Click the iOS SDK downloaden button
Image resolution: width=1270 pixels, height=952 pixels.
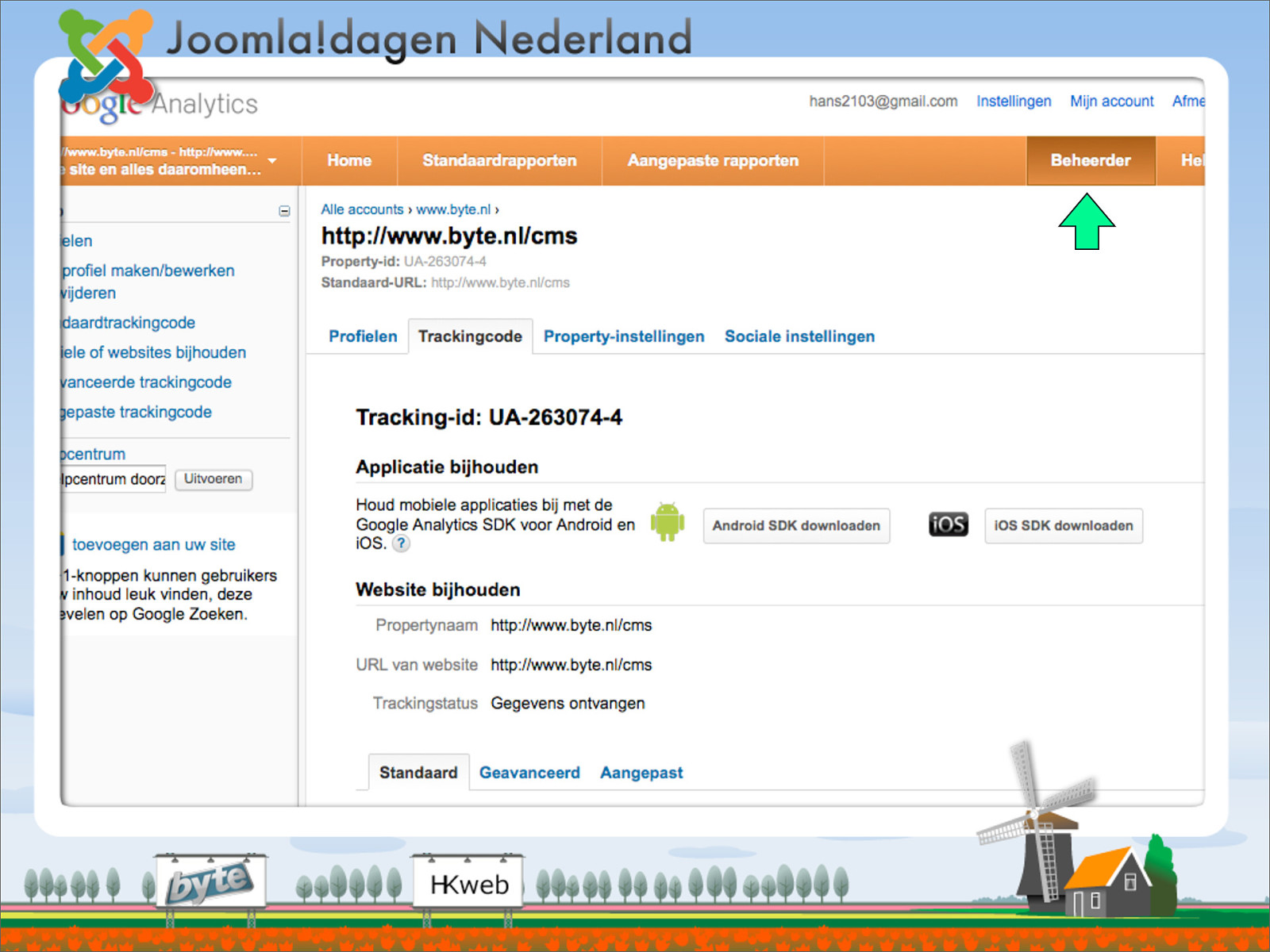click(x=1064, y=526)
